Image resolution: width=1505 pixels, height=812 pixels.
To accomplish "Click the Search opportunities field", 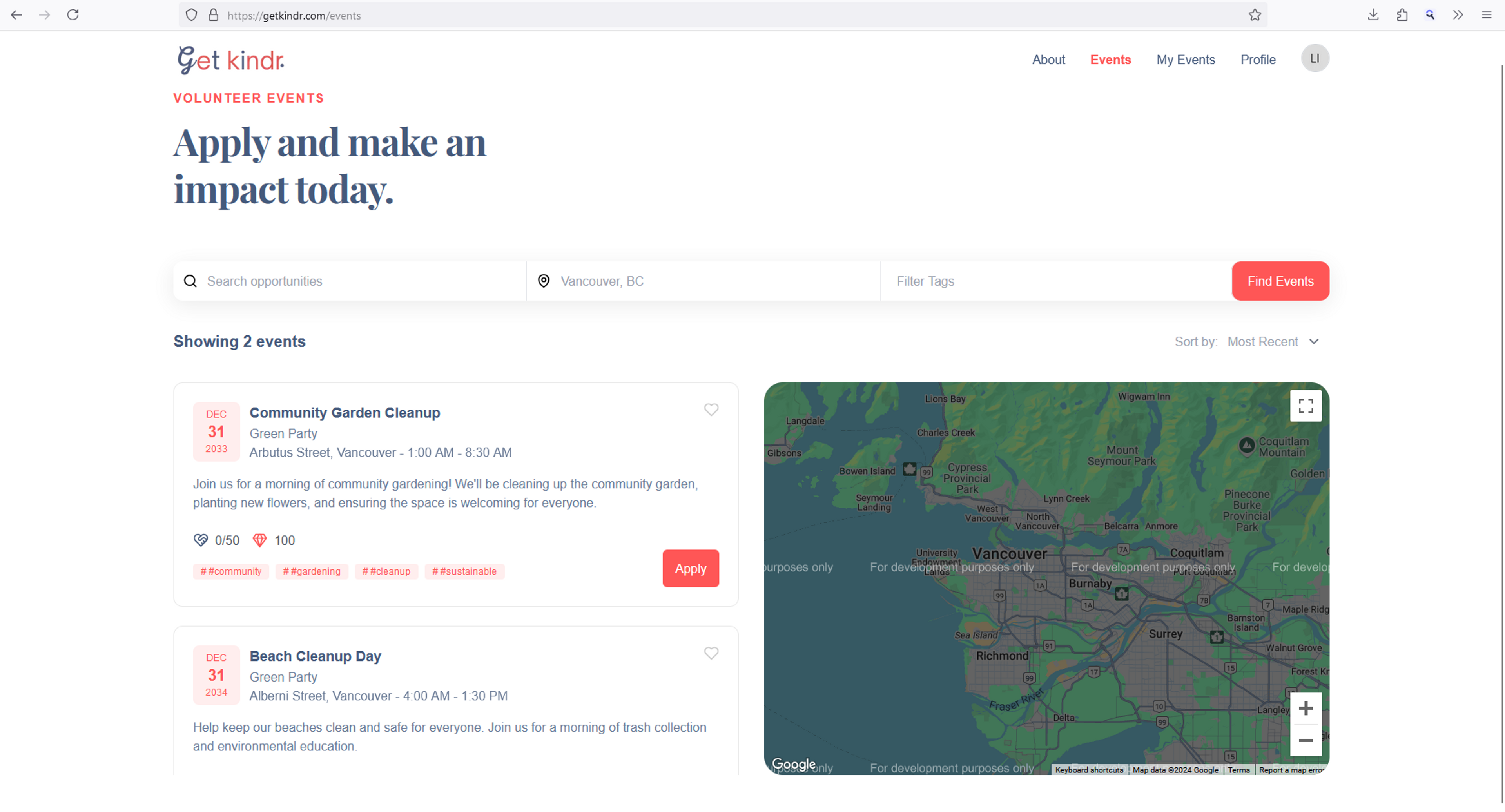I will coord(349,281).
